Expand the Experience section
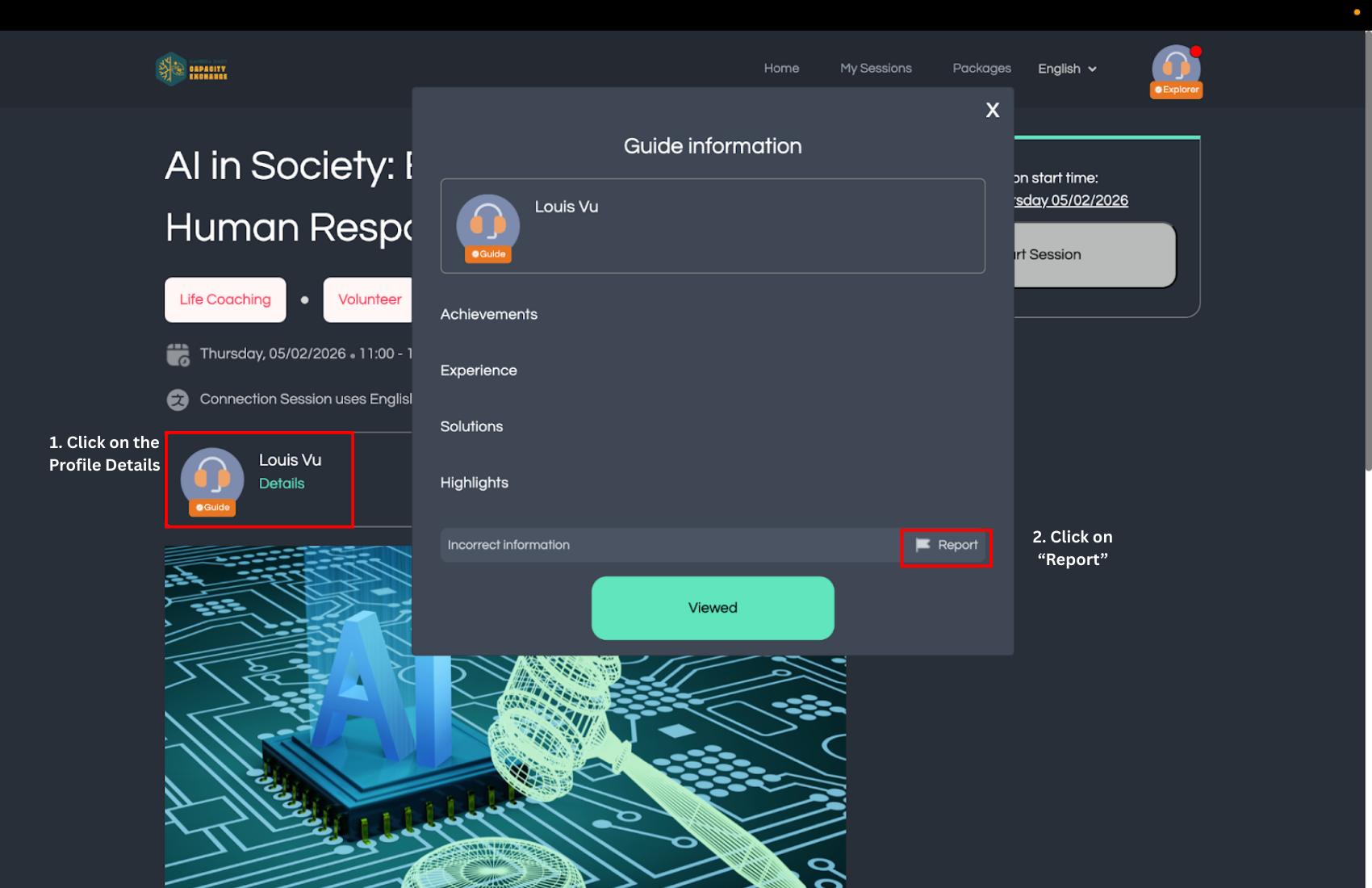Screen dimensions: 1372x888 tap(479, 371)
